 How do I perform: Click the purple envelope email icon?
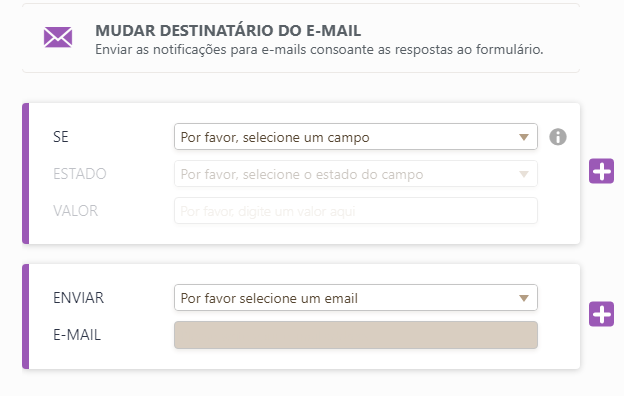pos(58,37)
